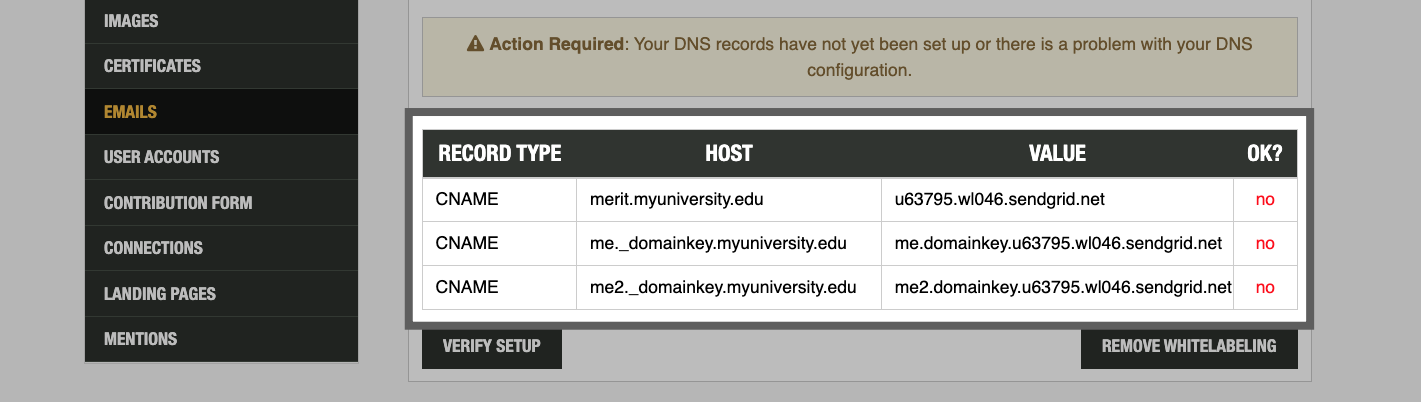Click the red 'no' status in first row
The width and height of the screenshot is (1421, 402).
(1265, 199)
